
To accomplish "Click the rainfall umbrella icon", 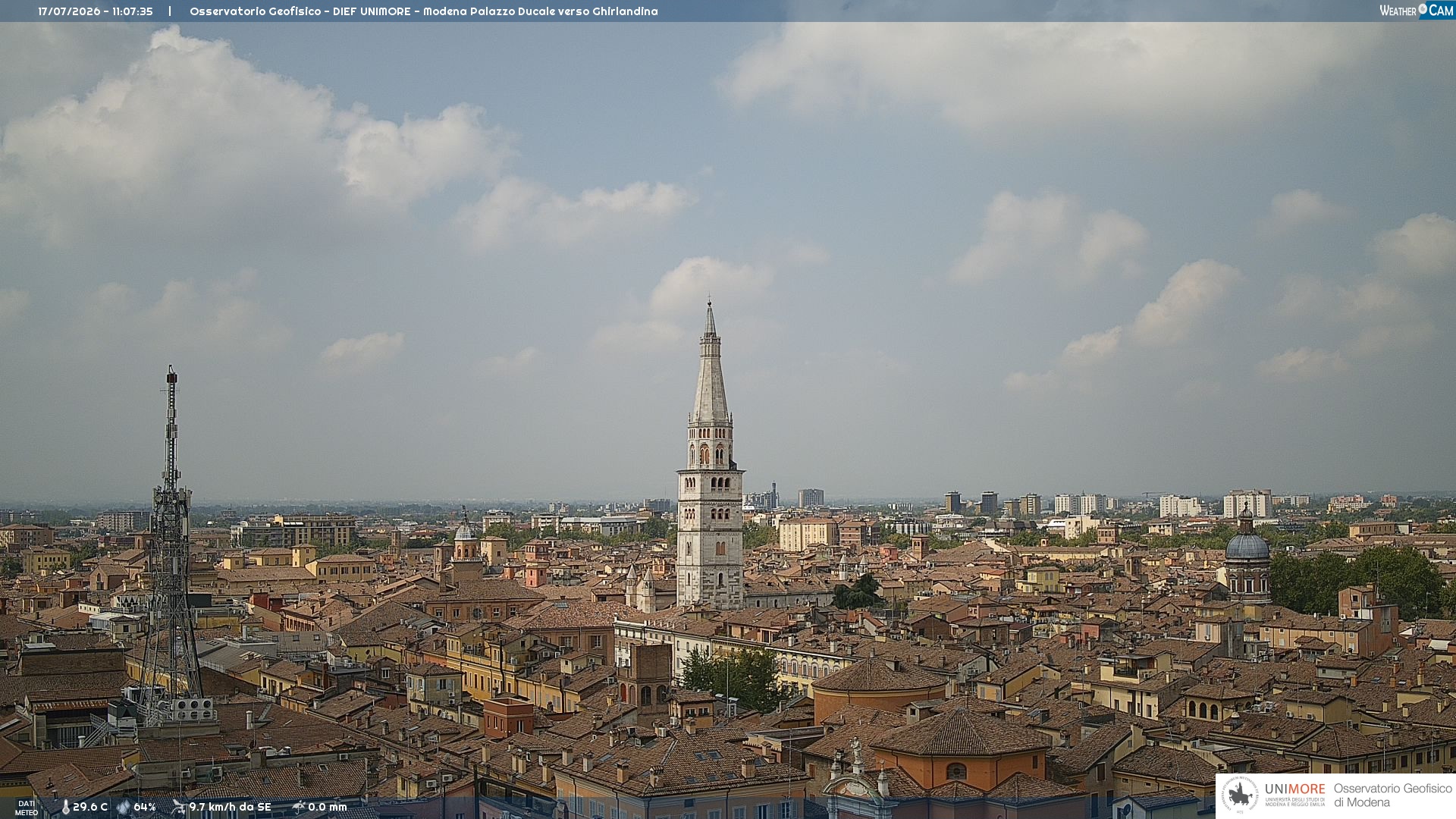I will (x=298, y=807).
